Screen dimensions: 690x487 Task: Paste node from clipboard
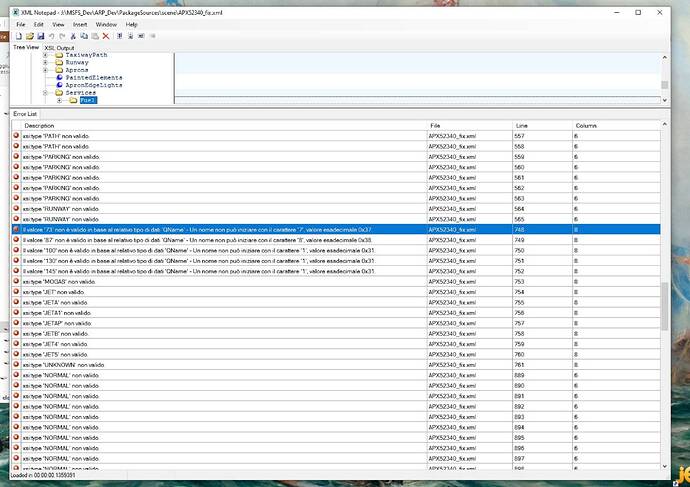pyautogui.click(x=95, y=36)
